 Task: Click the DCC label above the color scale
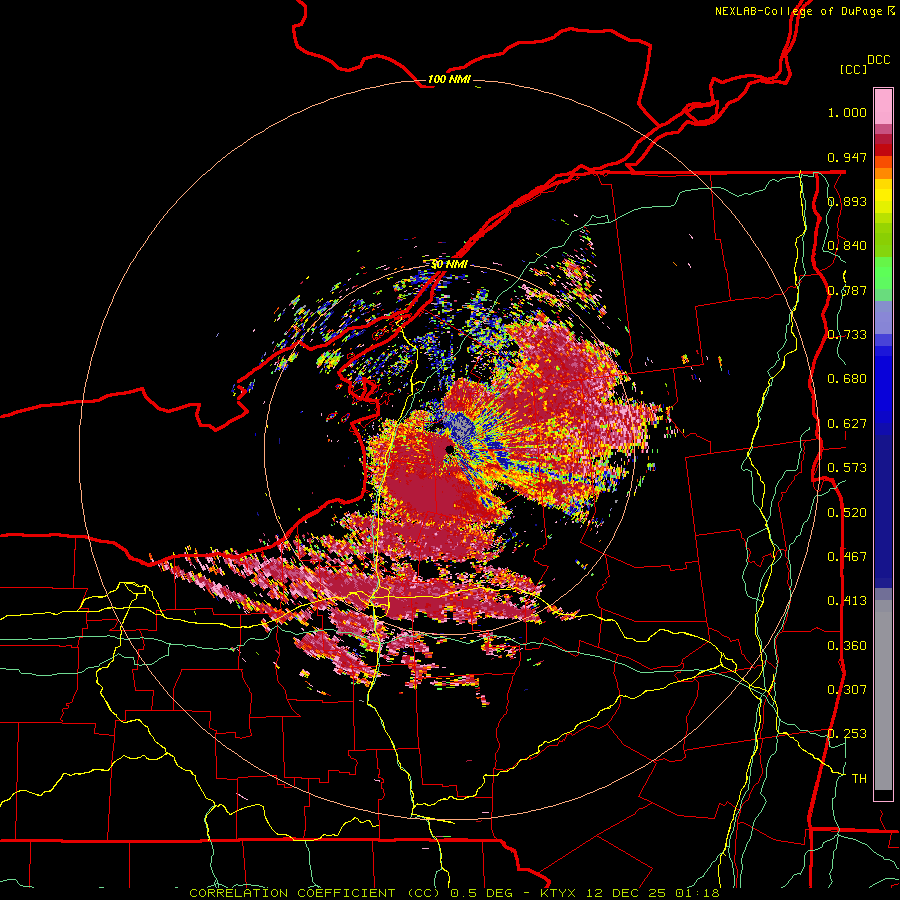coord(878,60)
